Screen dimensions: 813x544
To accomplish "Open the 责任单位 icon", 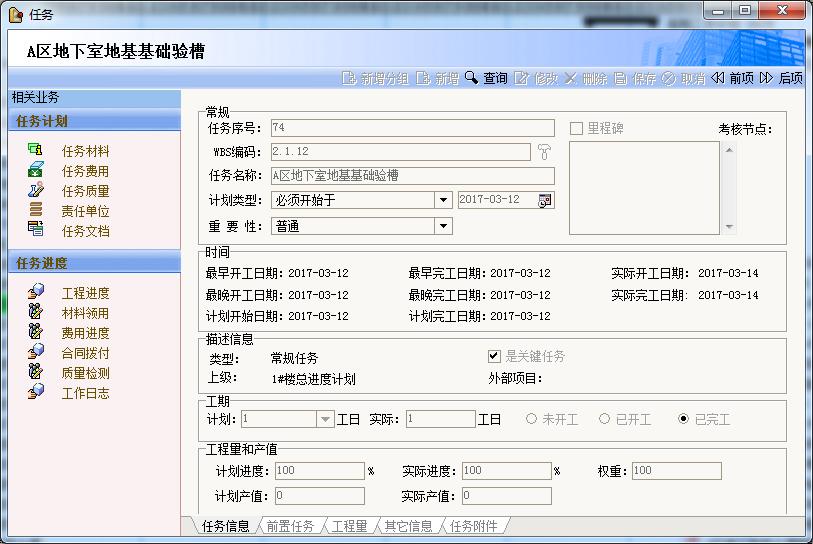I will 36,211.
